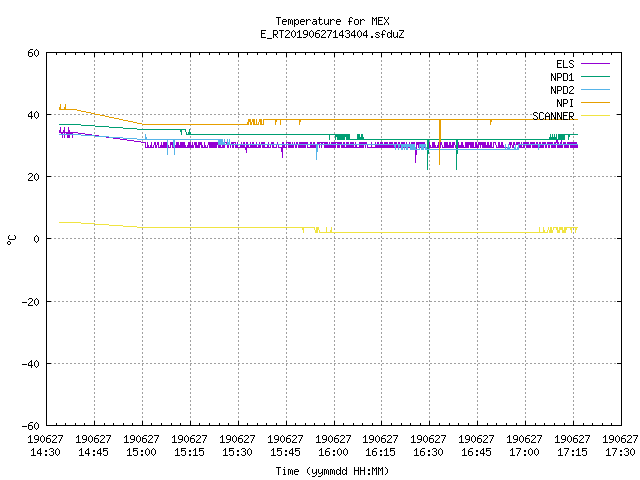Click the y-axis label 60
The height and width of the screenshot is (480, 640).
point(33,53)
